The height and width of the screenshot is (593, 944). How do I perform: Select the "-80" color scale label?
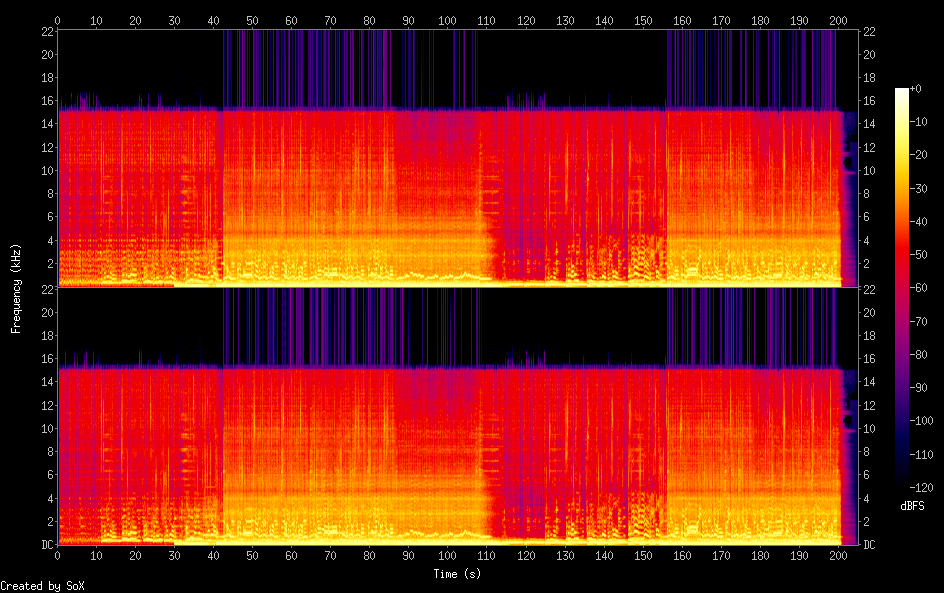pos(918,355)
